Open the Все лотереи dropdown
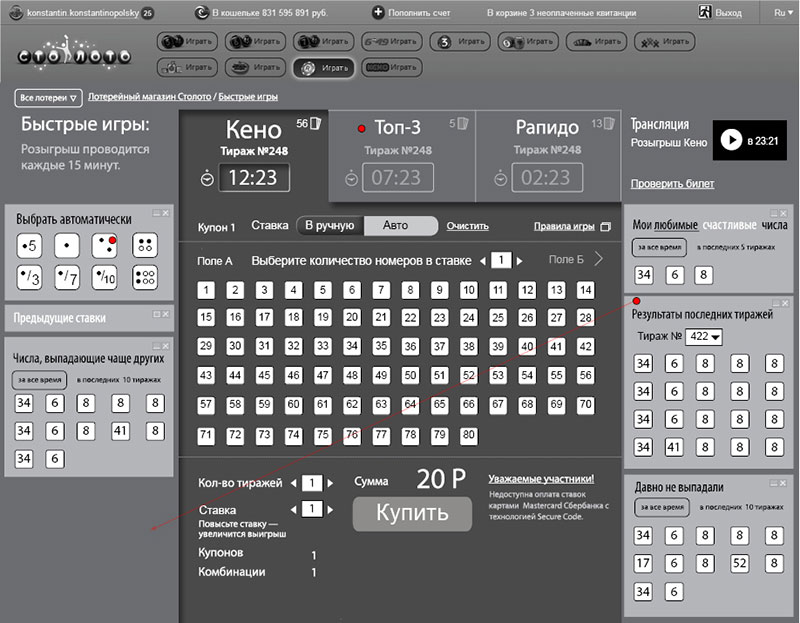 pos(47,98)
